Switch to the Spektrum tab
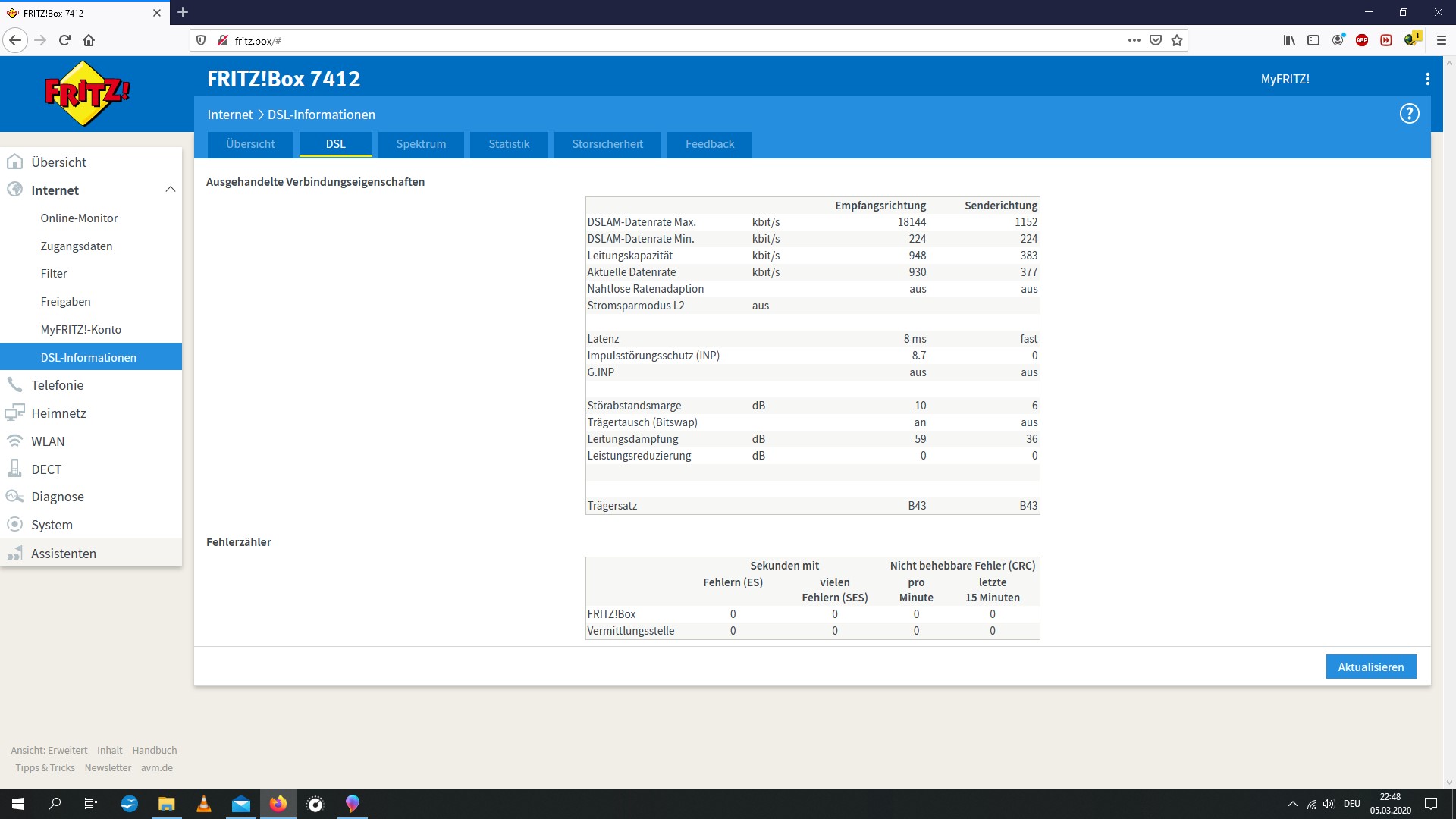The height and width of the screenshot is (819, 1456). [x=420, y=143]
